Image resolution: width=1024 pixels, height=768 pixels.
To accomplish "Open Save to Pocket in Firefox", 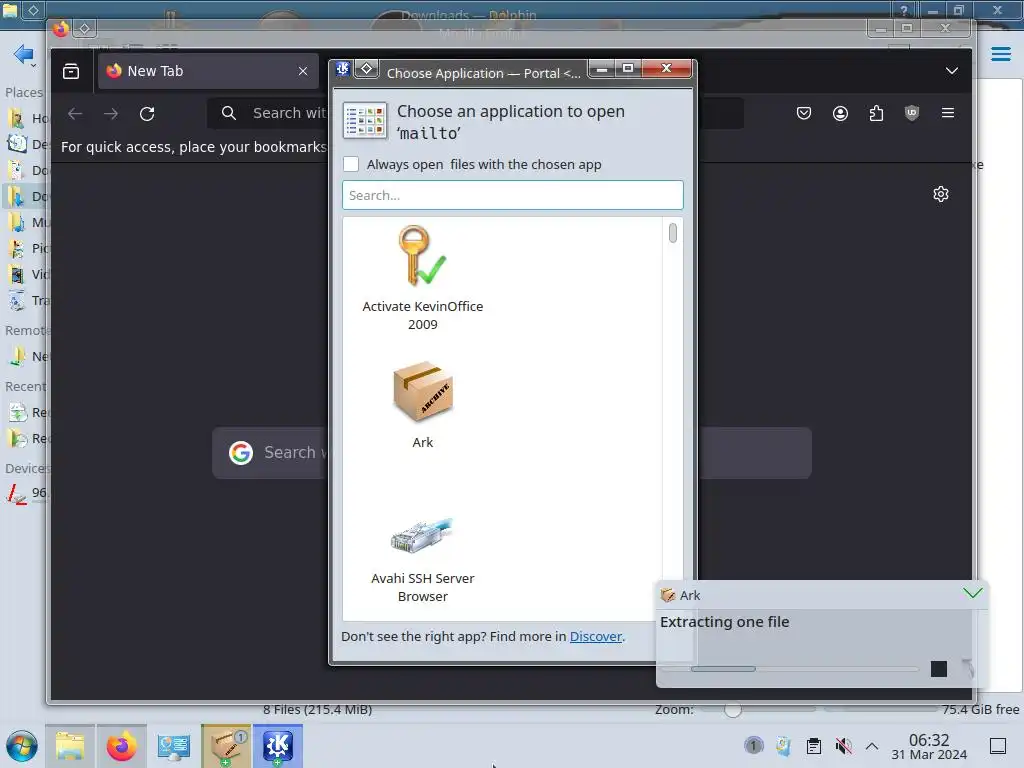I will (x=804, y=113).
